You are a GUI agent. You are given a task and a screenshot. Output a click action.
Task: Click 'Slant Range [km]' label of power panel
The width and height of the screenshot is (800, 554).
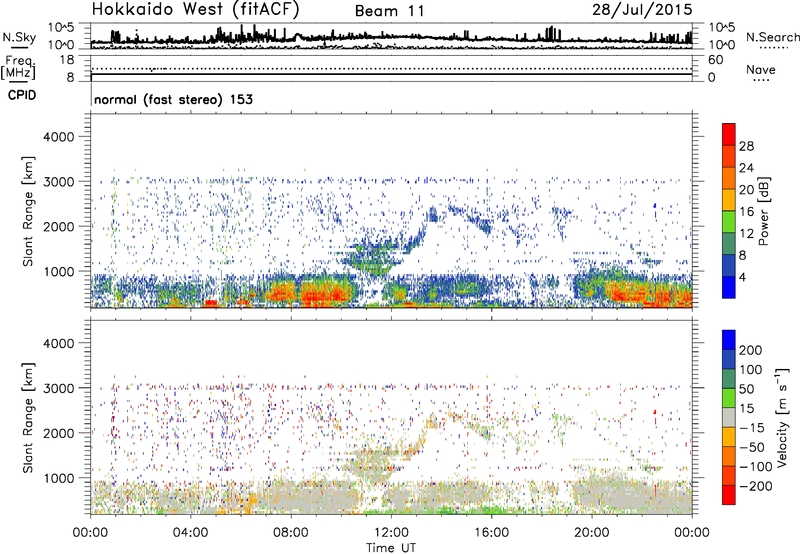click(28, 211)
